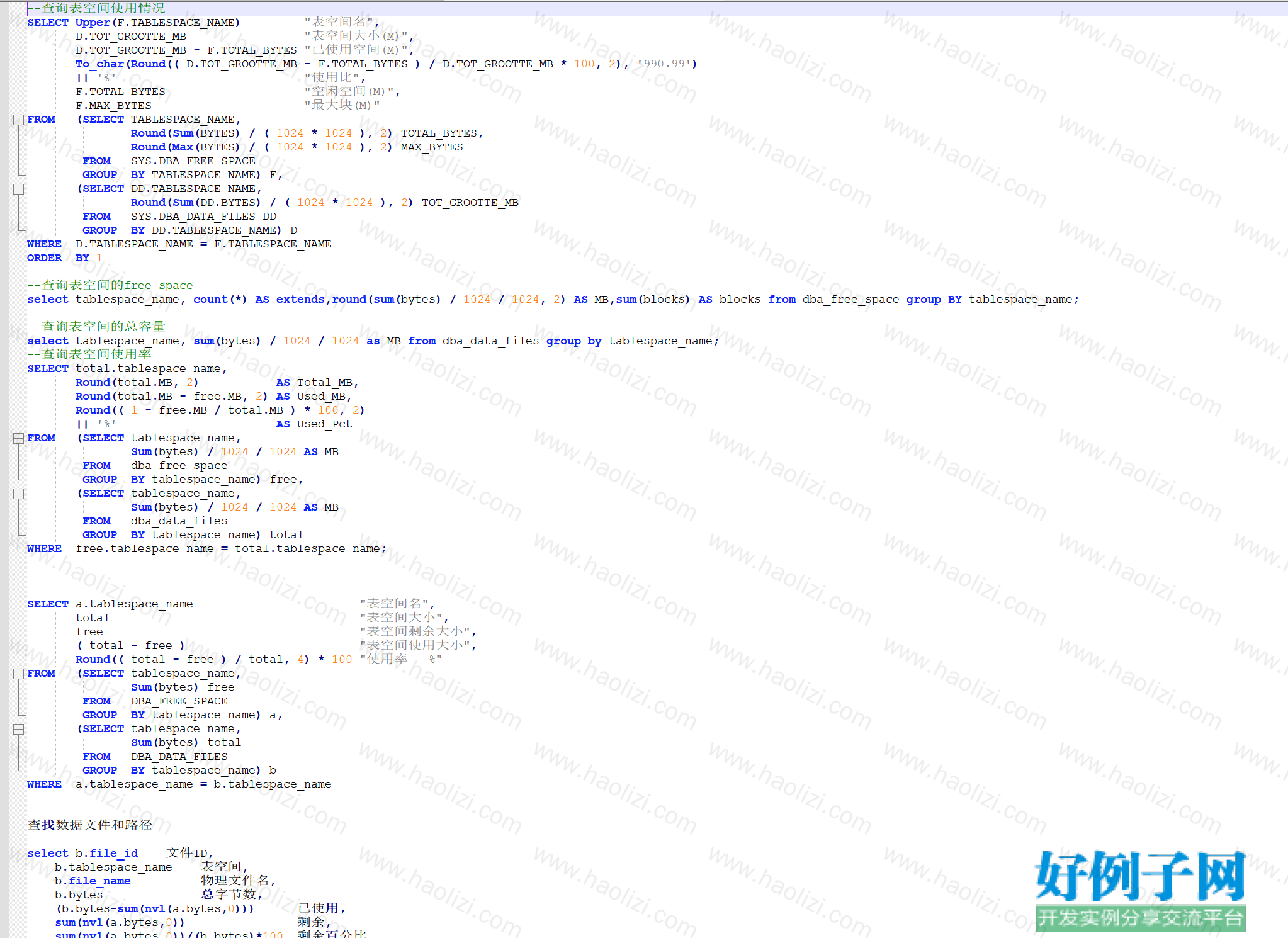Click 'SELECT a.tablespace_name' line
Image resolution: width=1288 pixels, height=938 pixels.
tap(110, 604)
